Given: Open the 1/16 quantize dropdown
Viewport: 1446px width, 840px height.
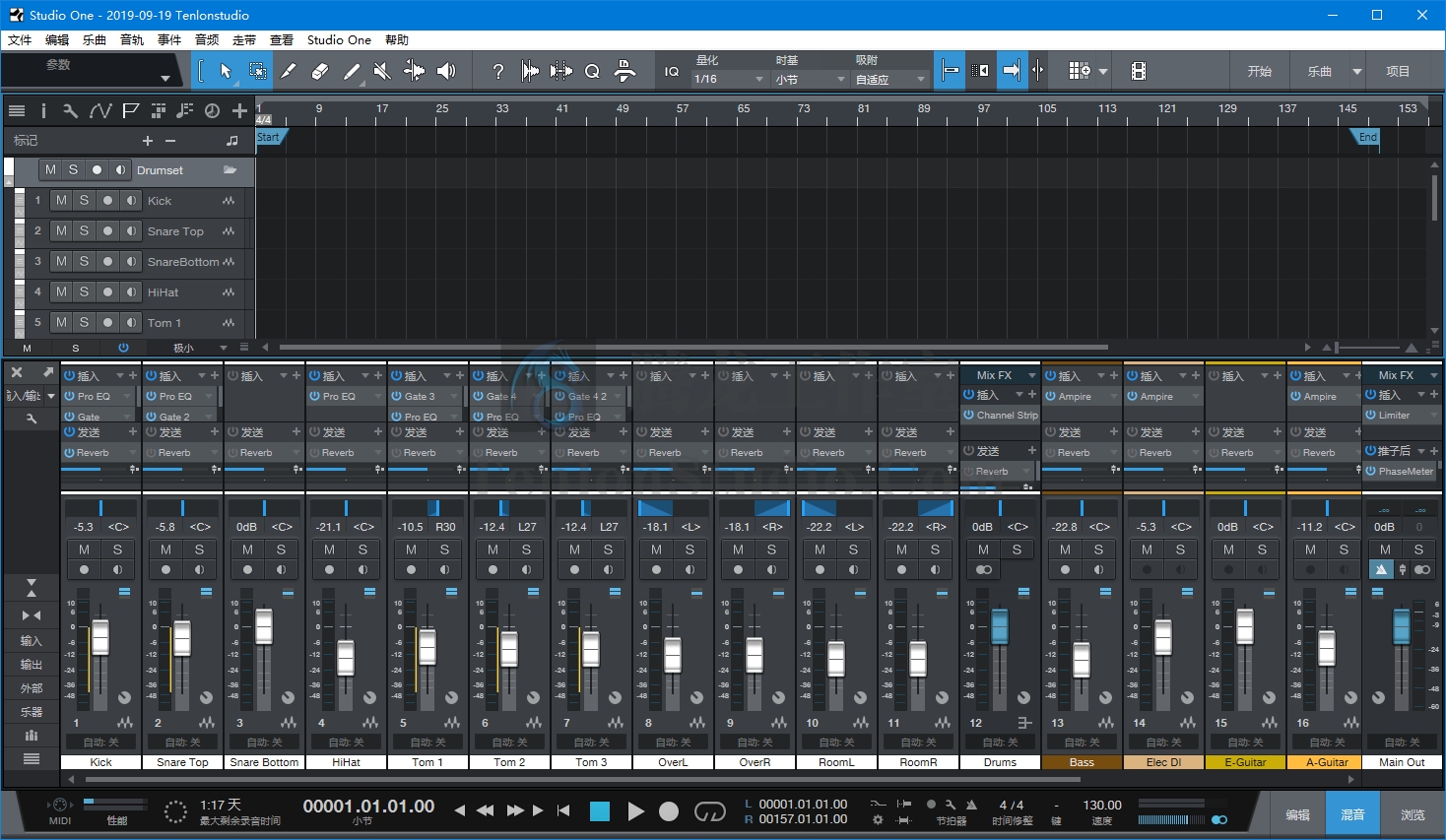Looking at the screenshot, I should coord(729,79).
